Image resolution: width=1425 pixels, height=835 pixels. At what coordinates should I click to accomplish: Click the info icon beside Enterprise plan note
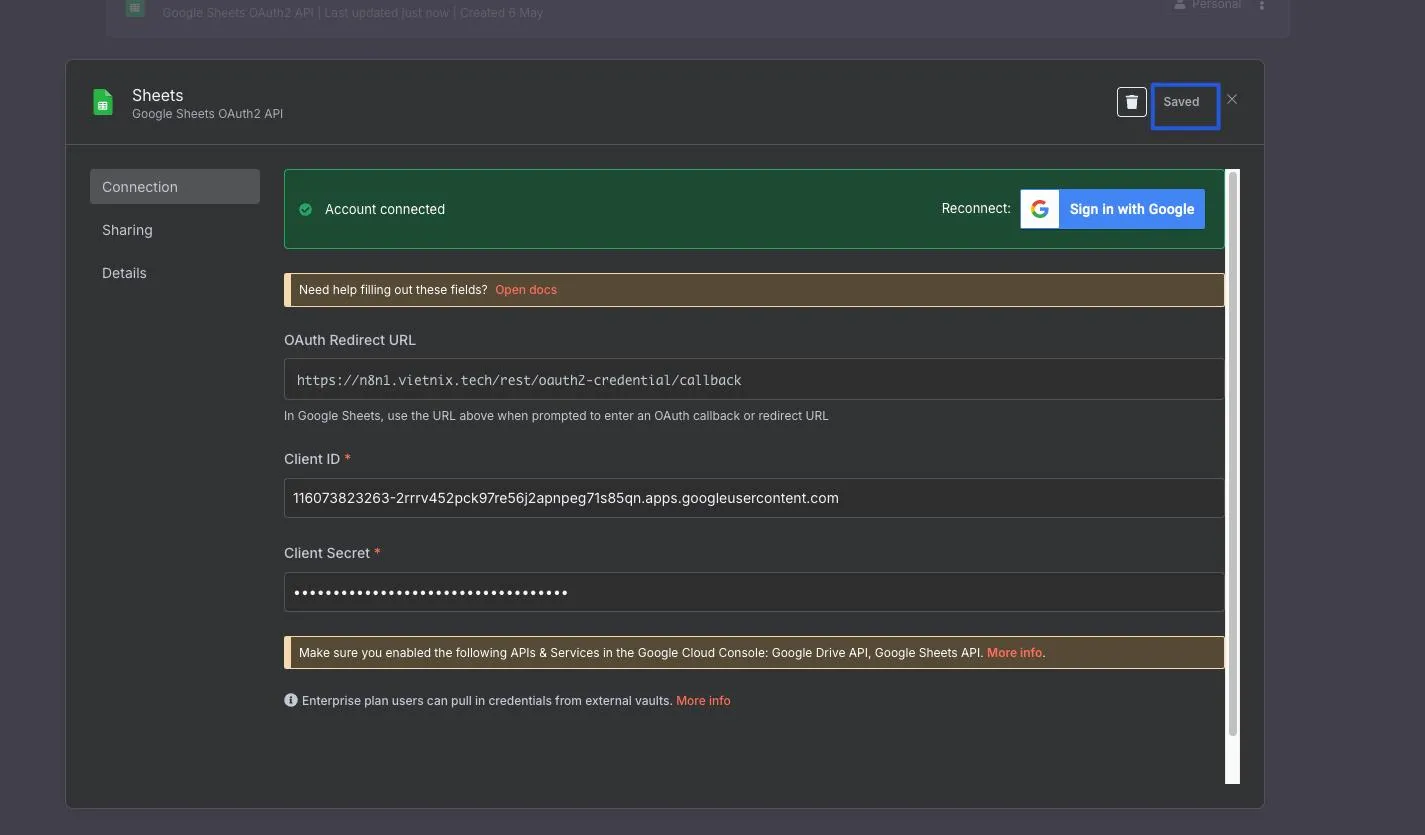(291, 700)
